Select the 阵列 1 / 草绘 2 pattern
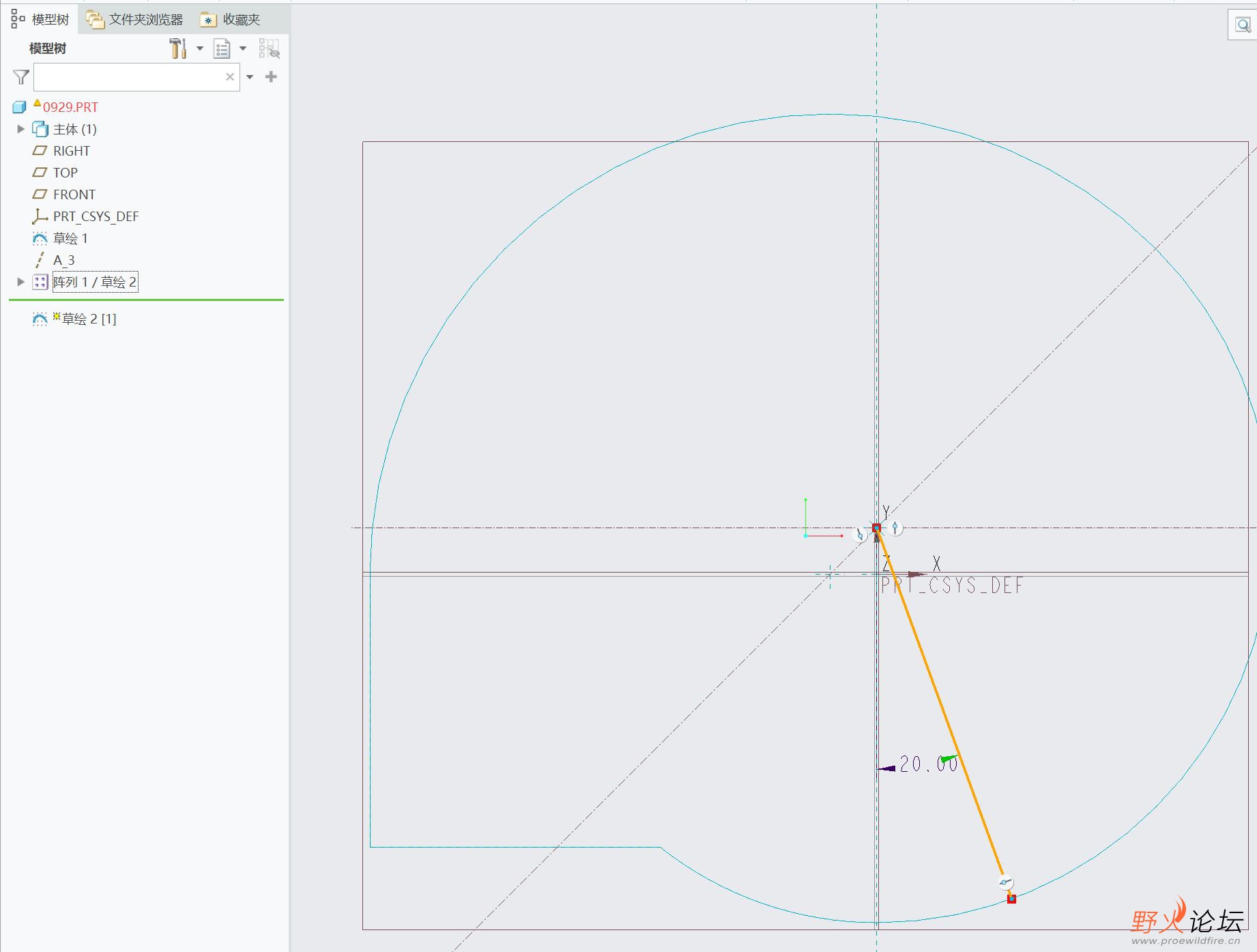Screen dimensions: 1257x952 coord(95,282)
